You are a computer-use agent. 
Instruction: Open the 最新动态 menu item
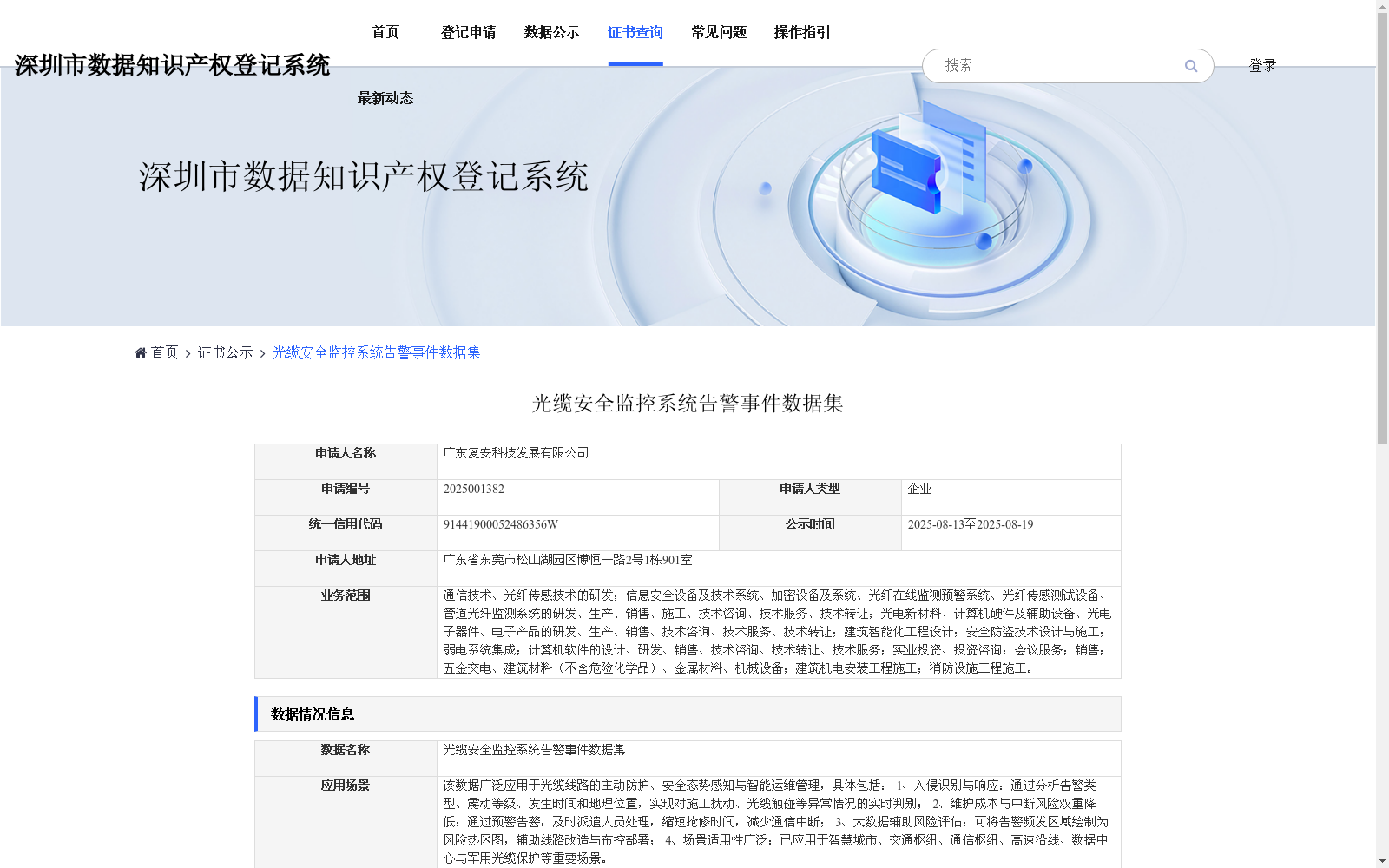tap(385, 98)
